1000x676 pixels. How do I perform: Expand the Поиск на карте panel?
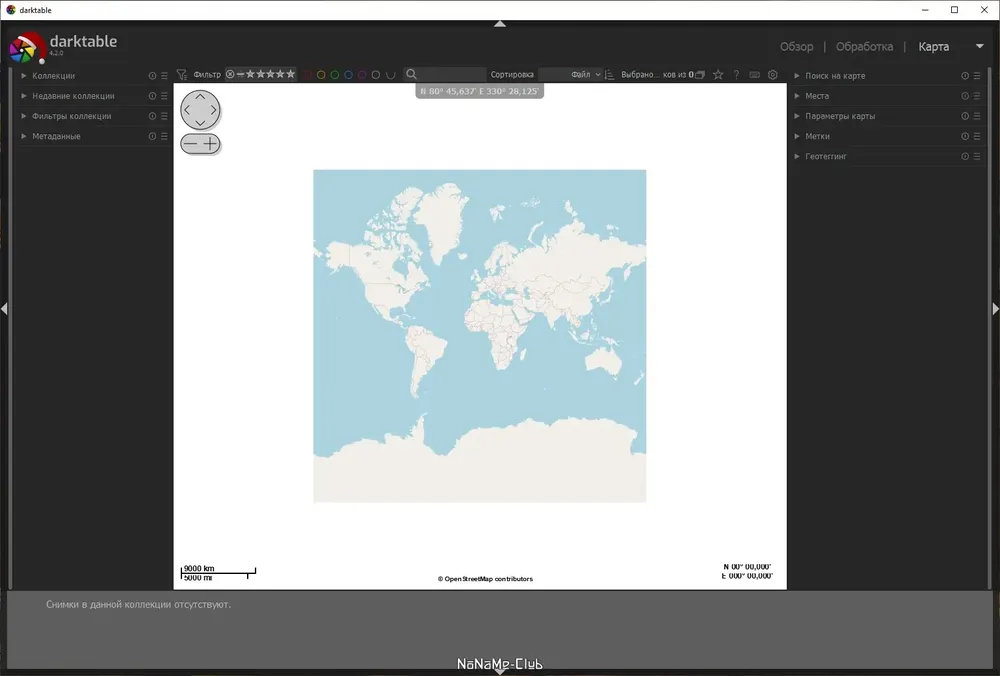797,75
